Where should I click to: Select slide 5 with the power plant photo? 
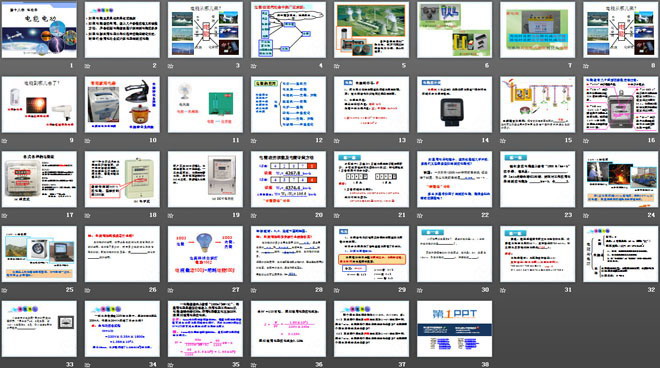(372, 30)
